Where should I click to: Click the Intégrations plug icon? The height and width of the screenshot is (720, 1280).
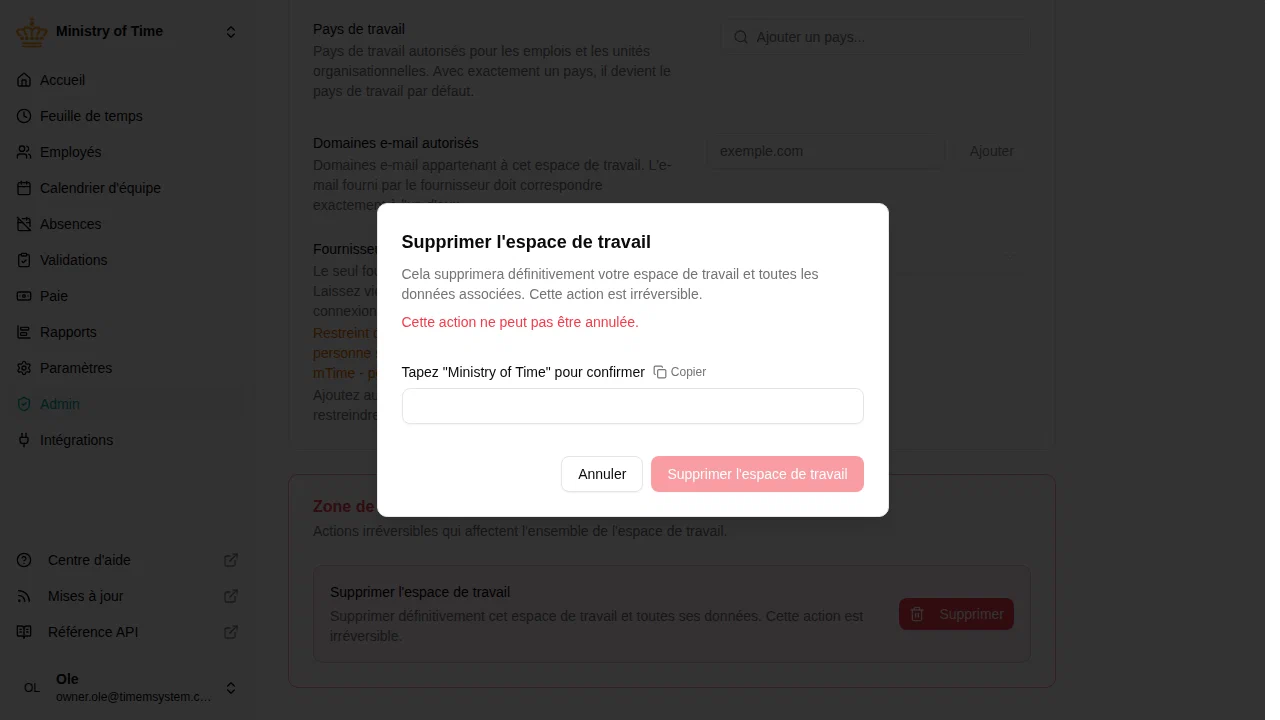[x=24, y=440]
